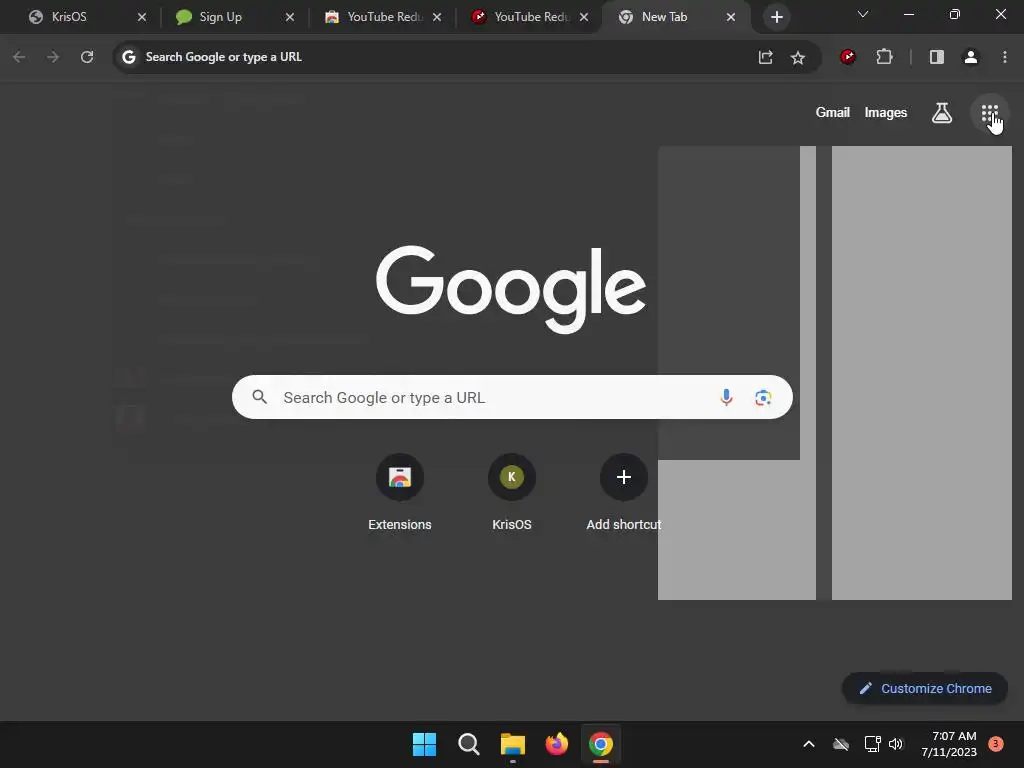Viewport: 1024px width, 768px height.
Task: Click the Google logo
Action: [x=511, y=288]
